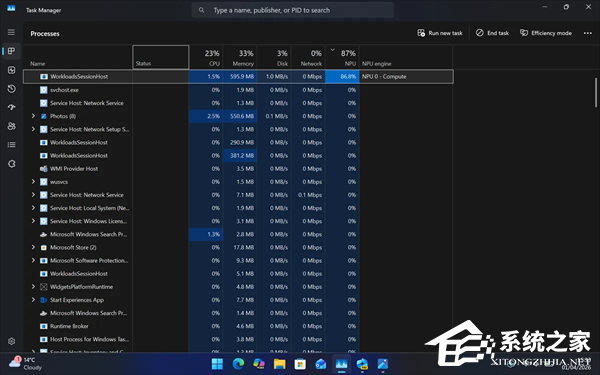Image resolution: width=600 pixels, height=375 pixels.
Task: Sort by the NPU engine column header
Action: [x=406, y=57]
